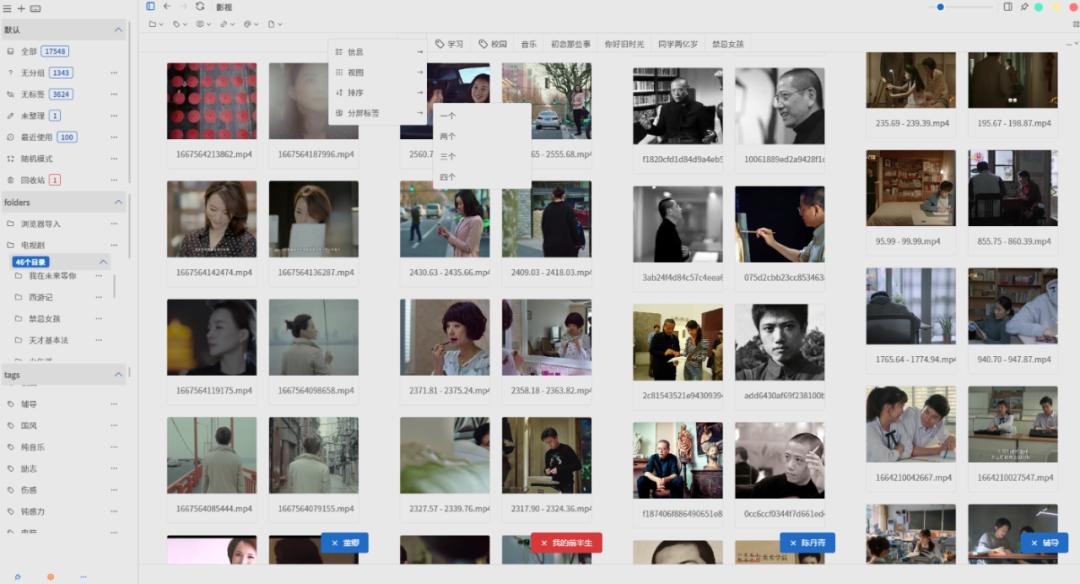Adjust the thumbnail size slider
1080x584 pixels.
(962, 7)
